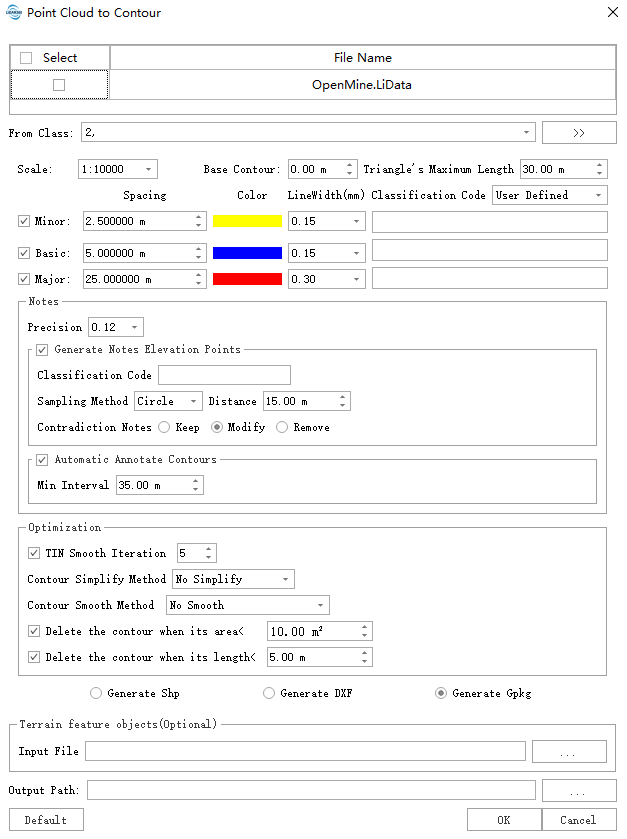The height and width of the screenshot is (839, 627).
Task: Uncheck TIN Smooth Iteration option
Action: tap(36, 553)
